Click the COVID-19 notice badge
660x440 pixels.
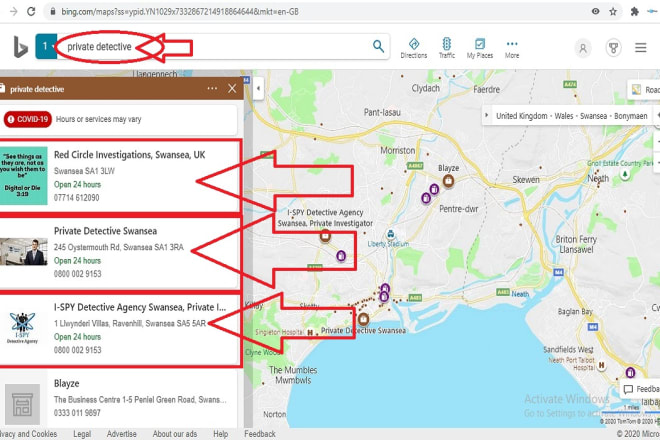pos(28,119)
